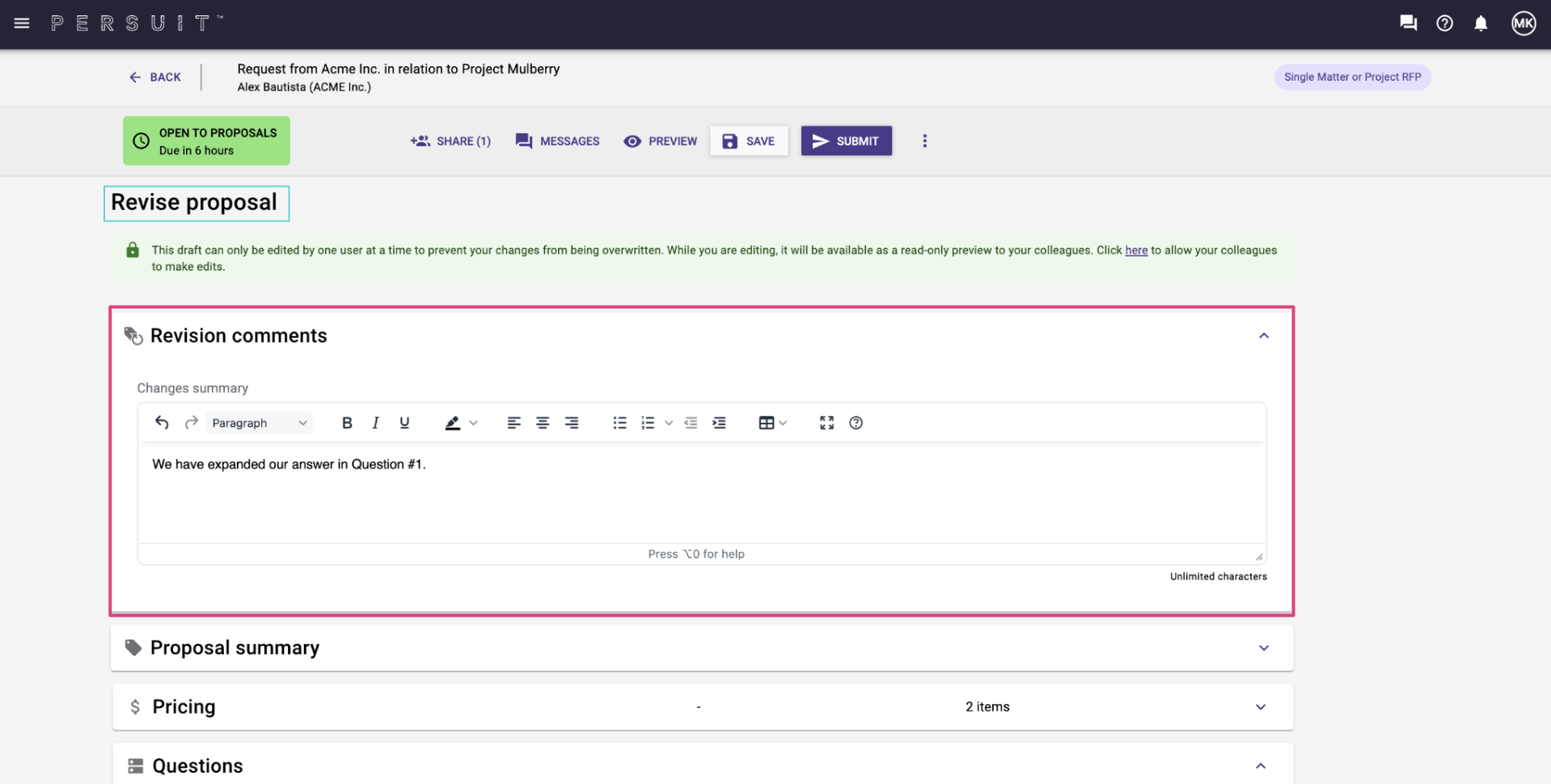Open the hamburger navigation menu
Screen dimensions: 1551x784
pos(22,23)
